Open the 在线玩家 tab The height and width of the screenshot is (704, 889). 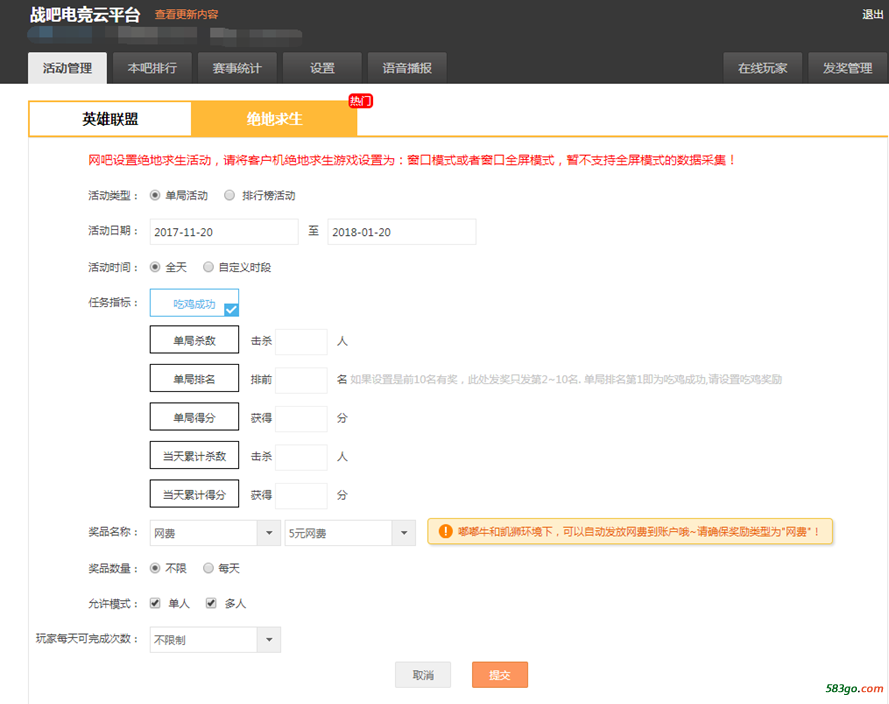tap(763, 68)
